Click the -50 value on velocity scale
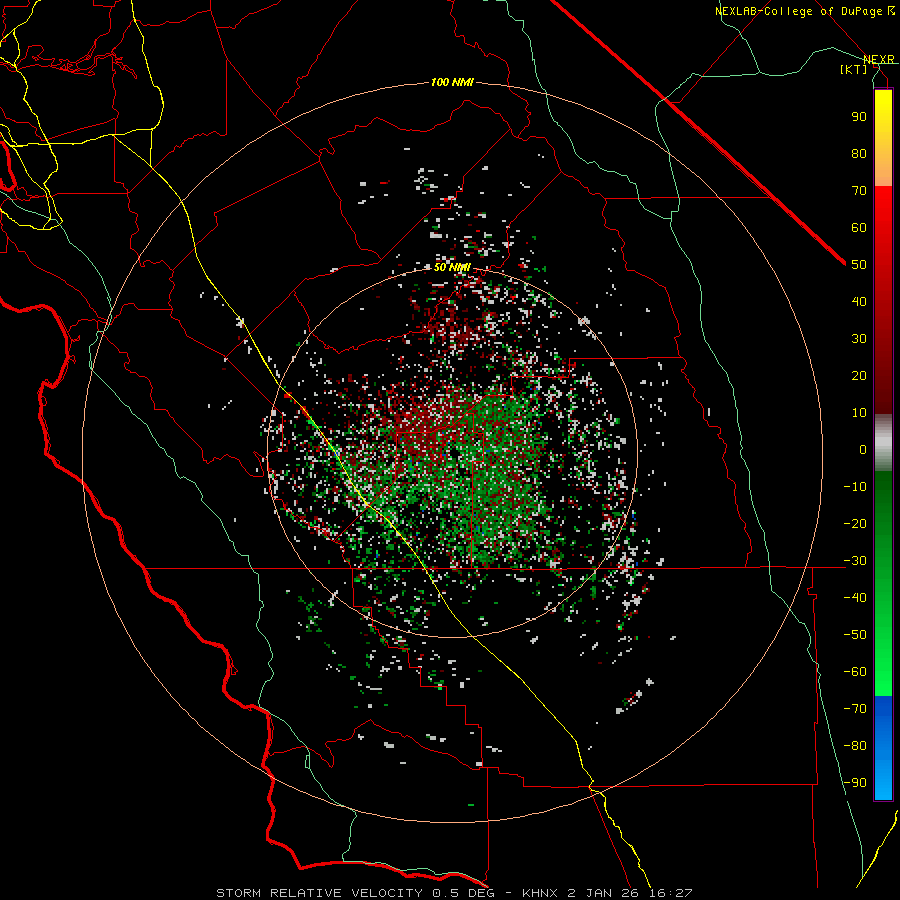Screen dimensions: 900x900 (x=855, y=635)
